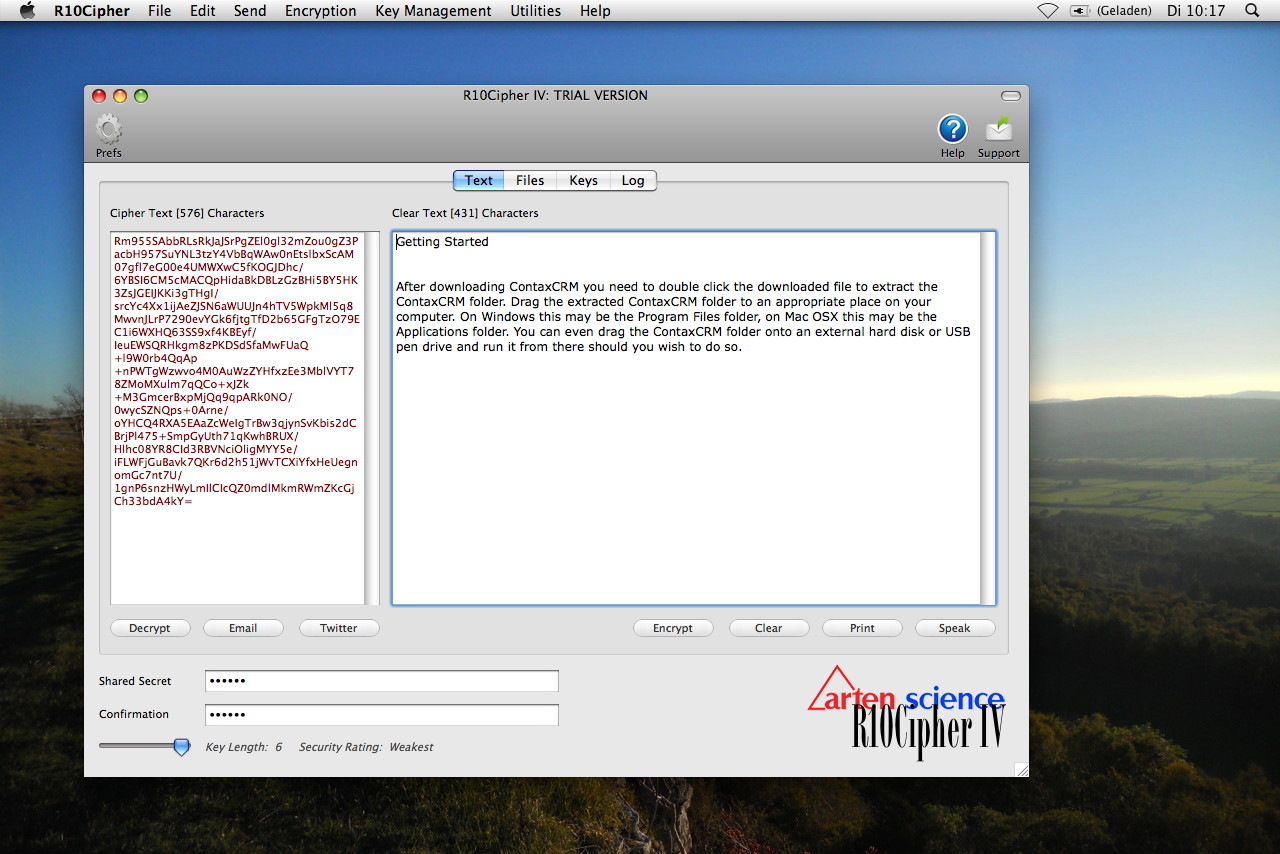
Task: Click inside the Clear Text area
Action: pyautogui.click(x=686, y=418)
